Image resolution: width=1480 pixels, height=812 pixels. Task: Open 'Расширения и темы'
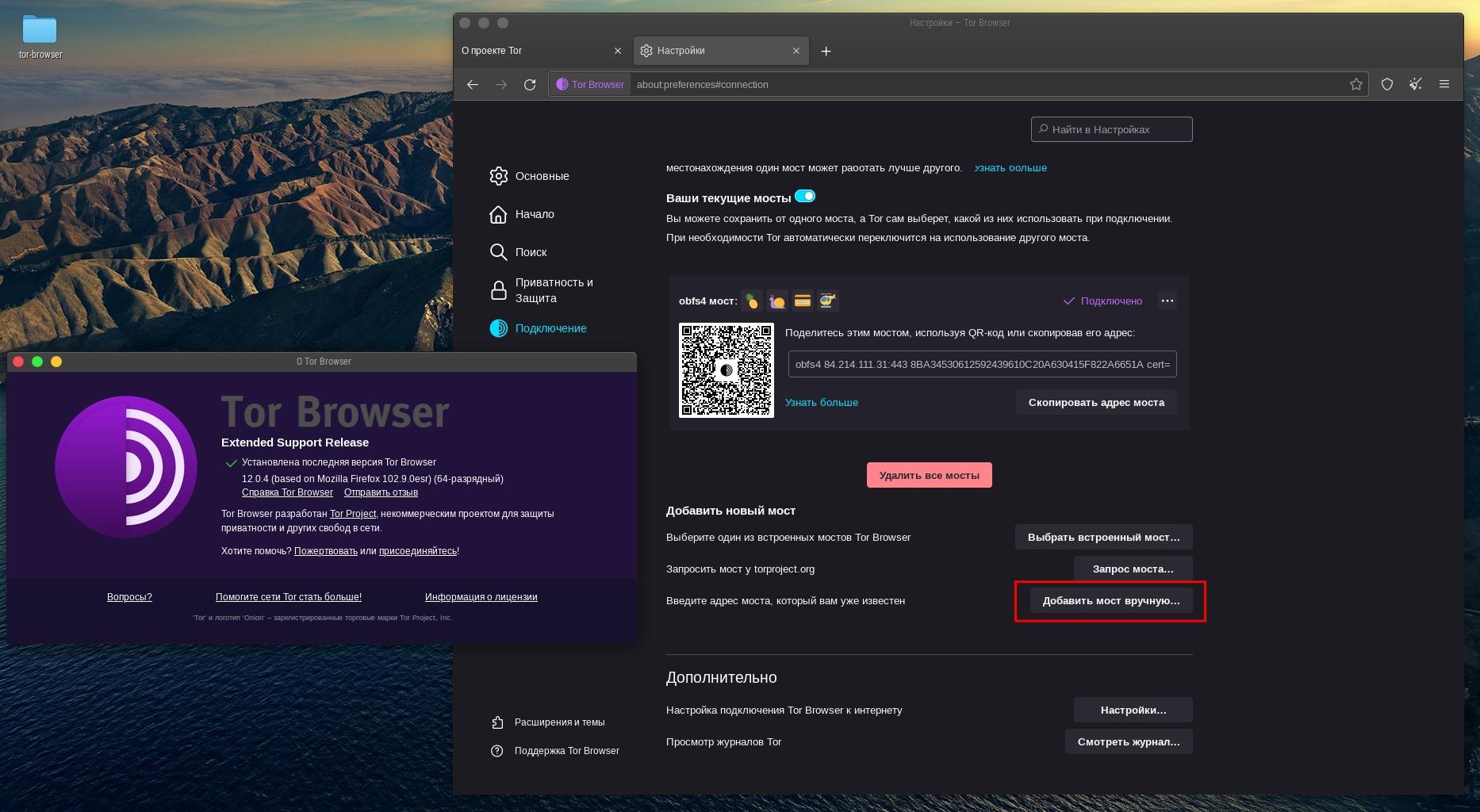[x=548, y=722]
